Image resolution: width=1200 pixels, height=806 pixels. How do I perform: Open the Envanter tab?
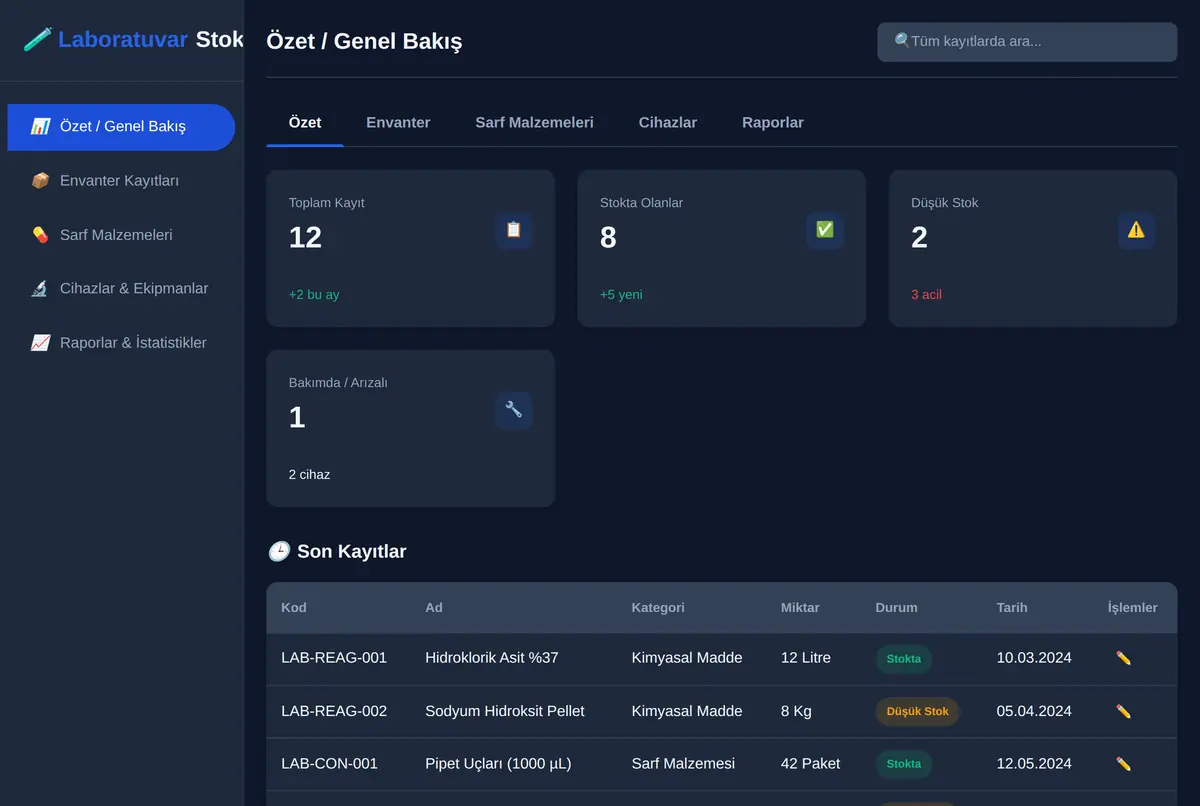coord(398,123)
